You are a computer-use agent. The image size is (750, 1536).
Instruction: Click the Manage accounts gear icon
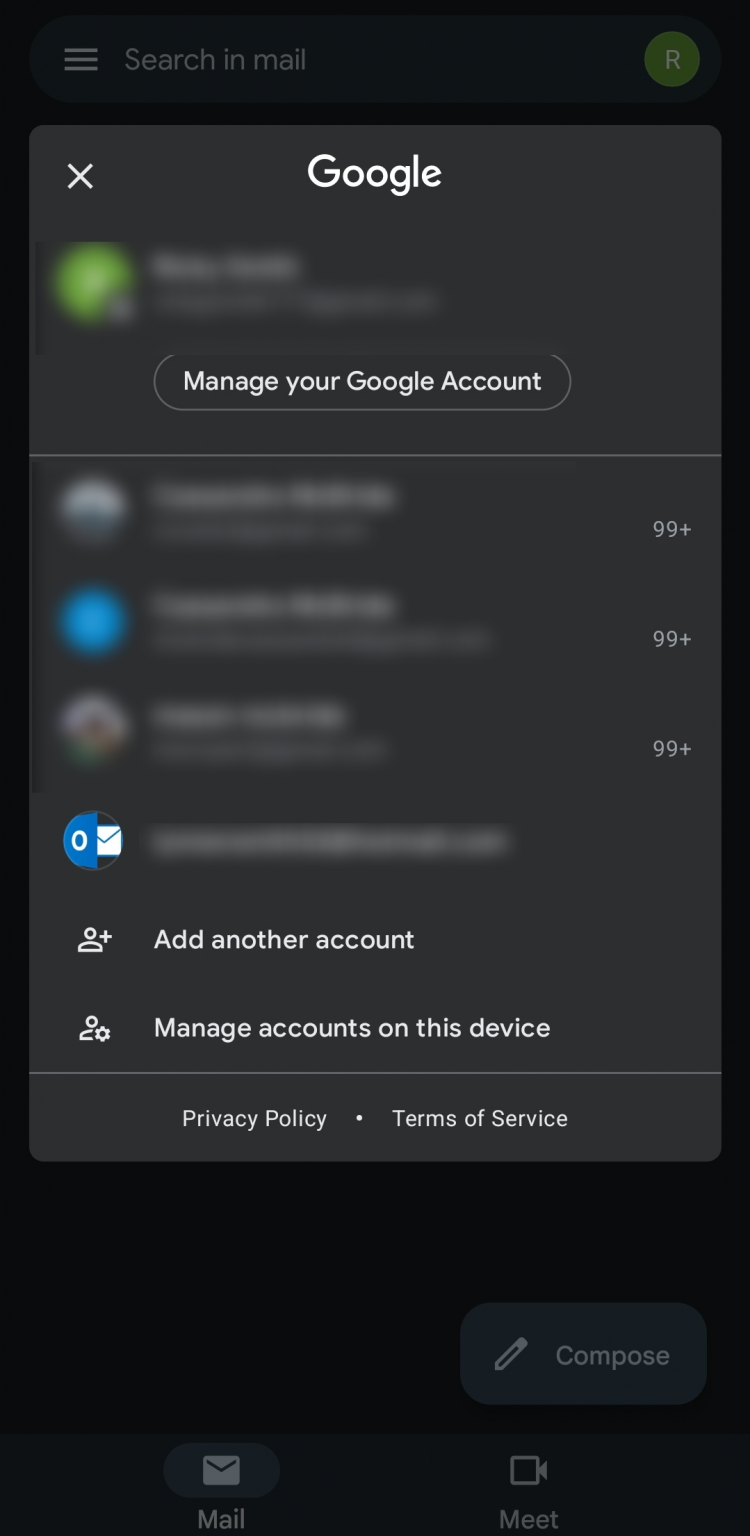pos(93,1028)
